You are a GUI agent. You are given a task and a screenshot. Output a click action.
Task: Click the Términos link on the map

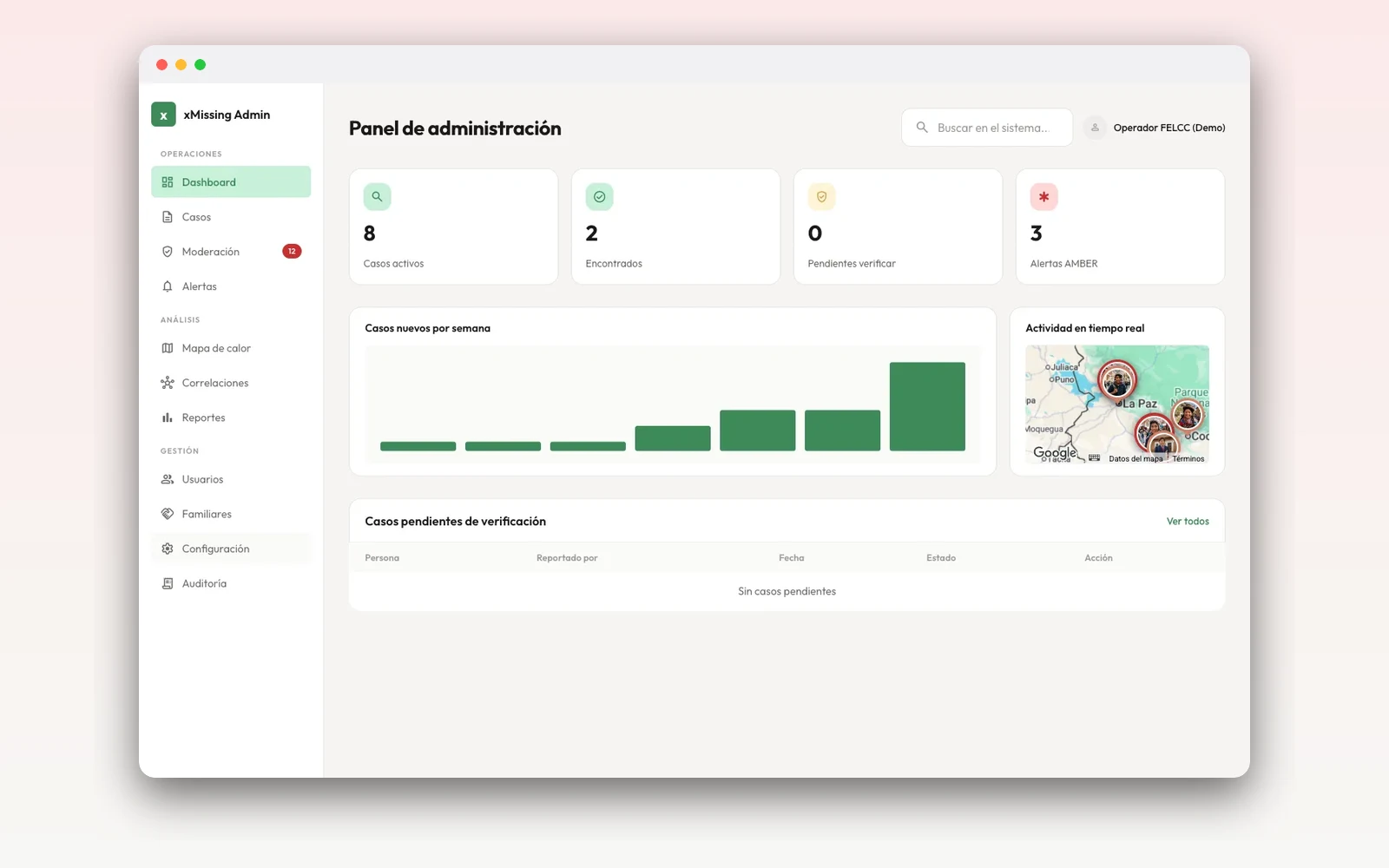1188,458
